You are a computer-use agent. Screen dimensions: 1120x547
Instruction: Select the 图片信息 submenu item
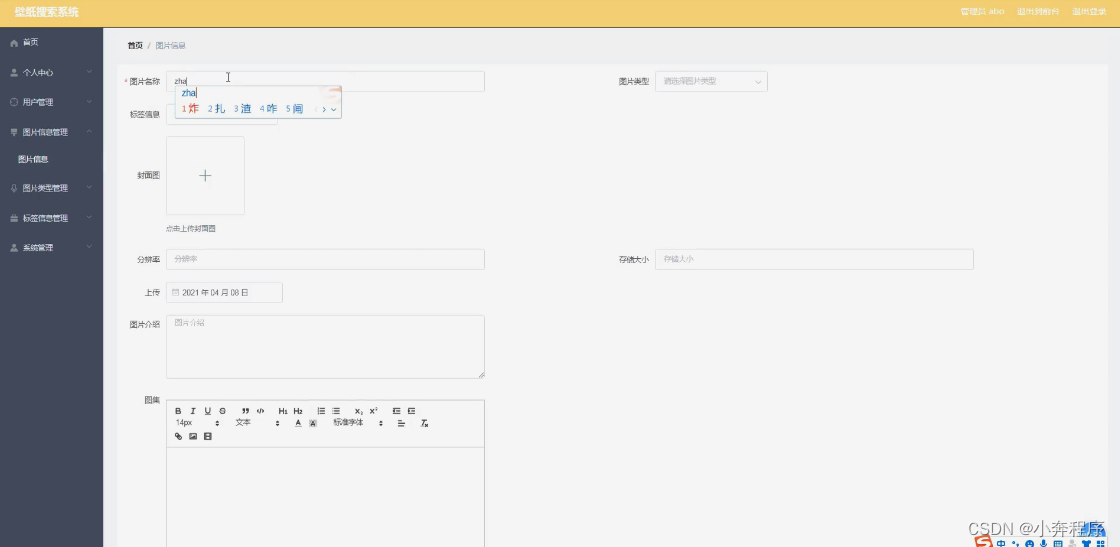(x=33, y=159)
